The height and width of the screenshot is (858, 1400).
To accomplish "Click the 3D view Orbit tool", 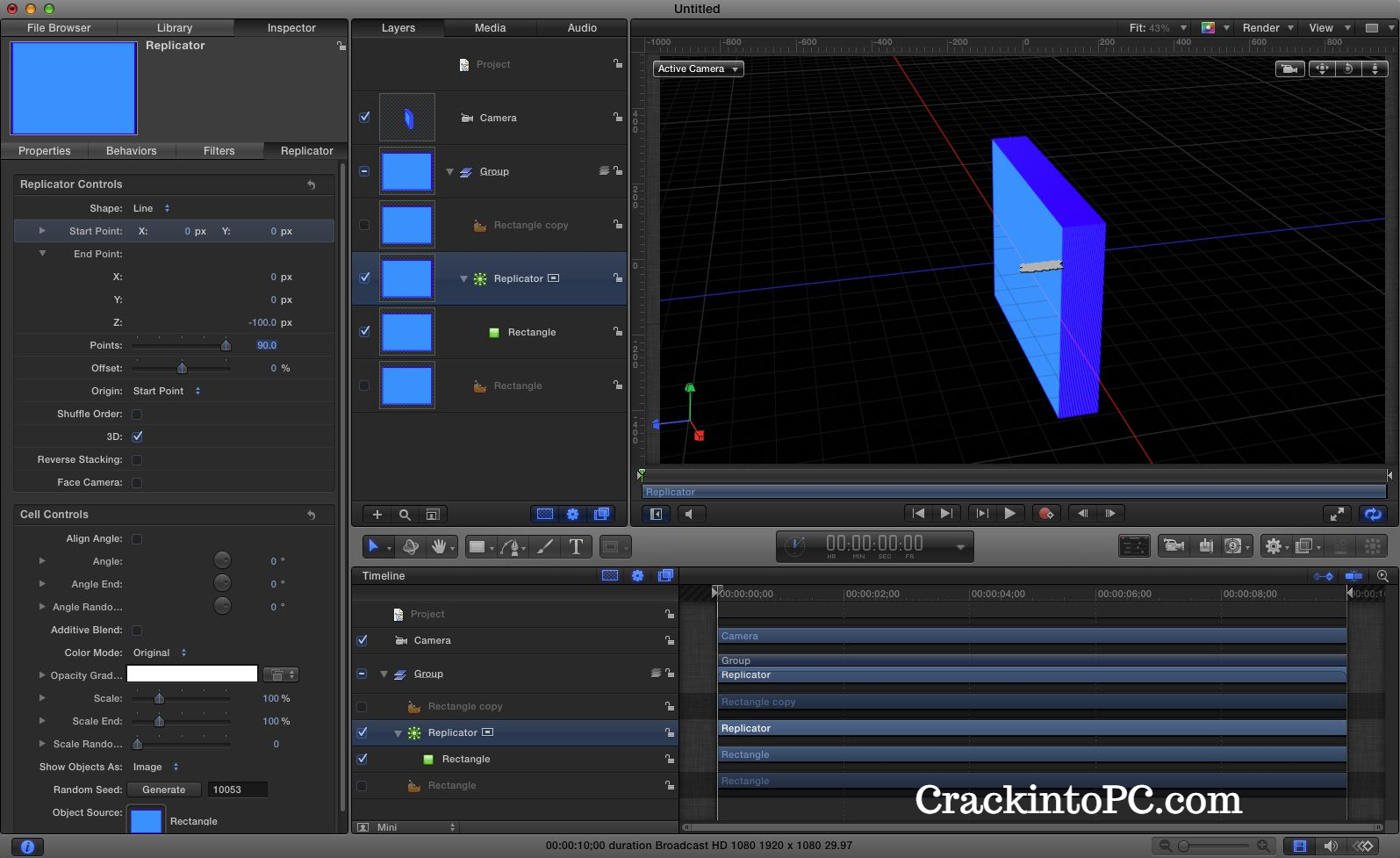I will coord(1348,68).
